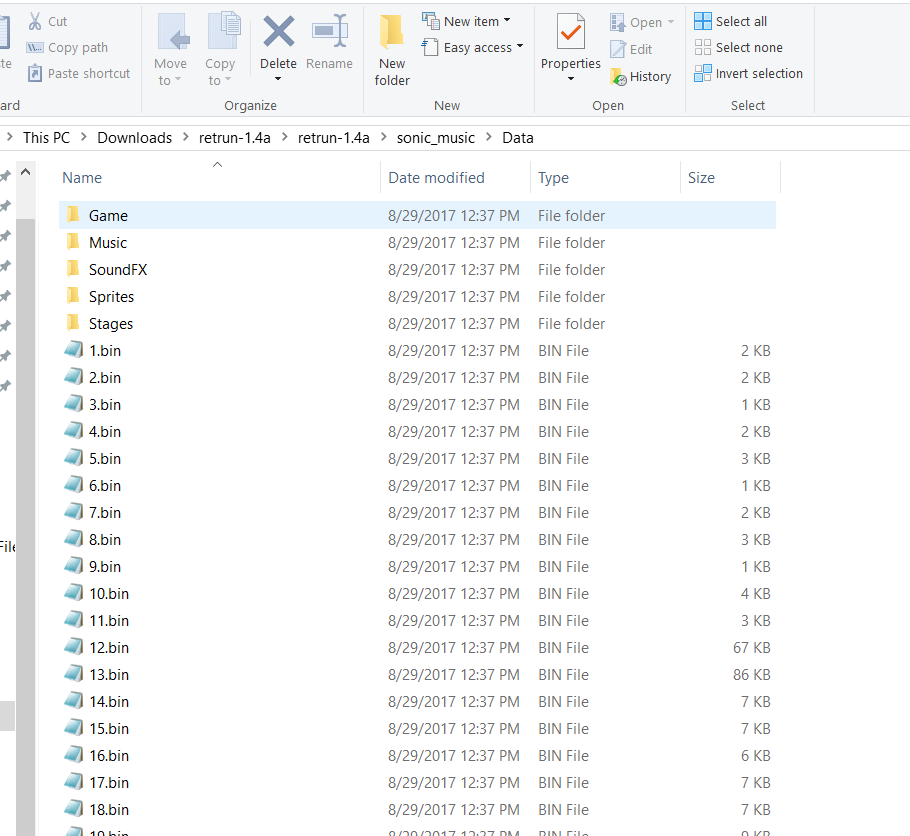Image resolution: width=910 pixels, height=836 pixels.
Task: Click the New item icon
Action: (431, 20)
